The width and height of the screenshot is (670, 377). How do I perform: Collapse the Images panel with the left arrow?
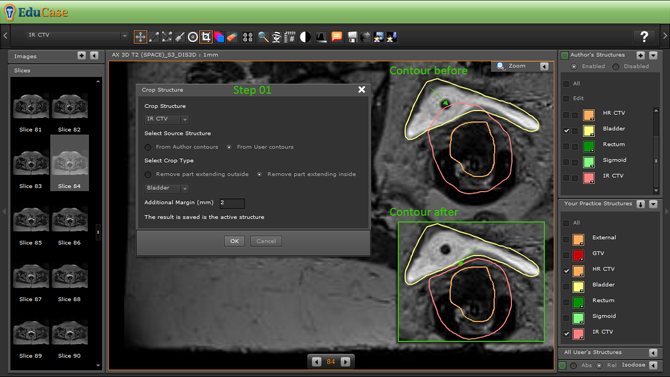(x=94, y=56)
